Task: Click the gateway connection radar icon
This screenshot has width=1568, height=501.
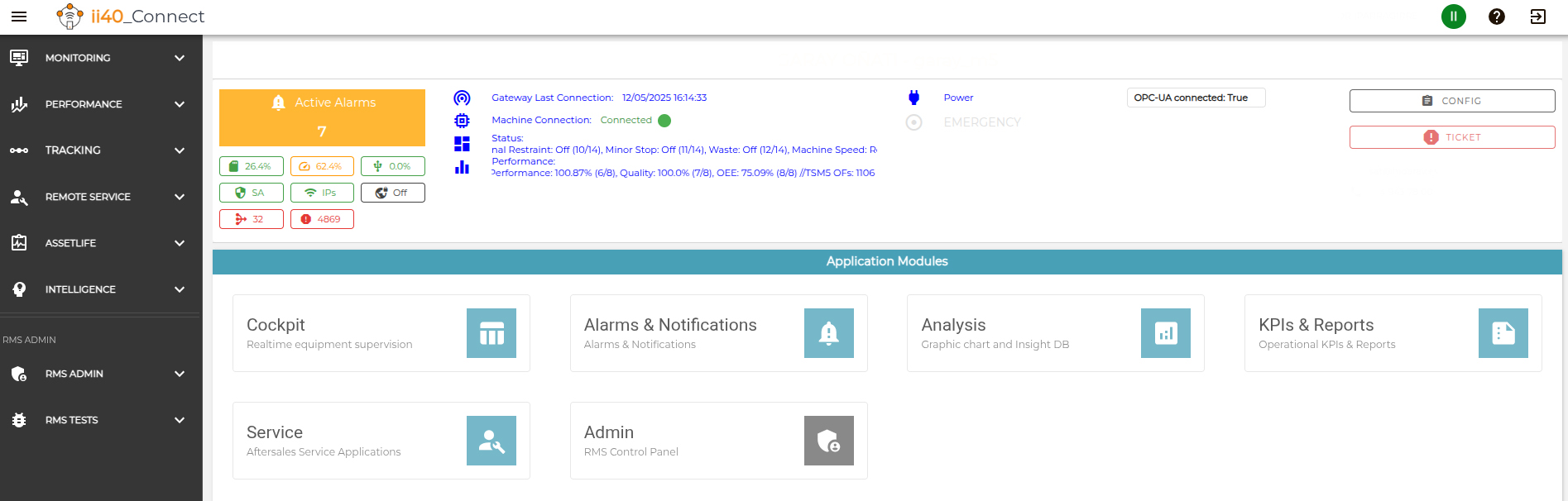Action: pos(462,98)
